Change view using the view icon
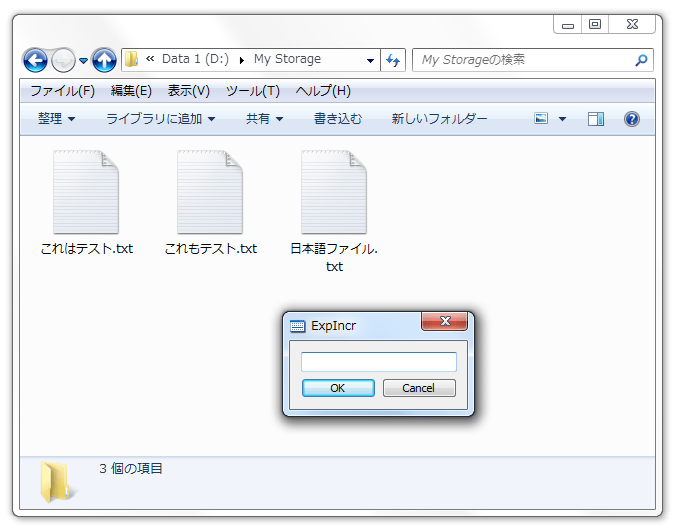676x530 pixels. click(541, 118)
